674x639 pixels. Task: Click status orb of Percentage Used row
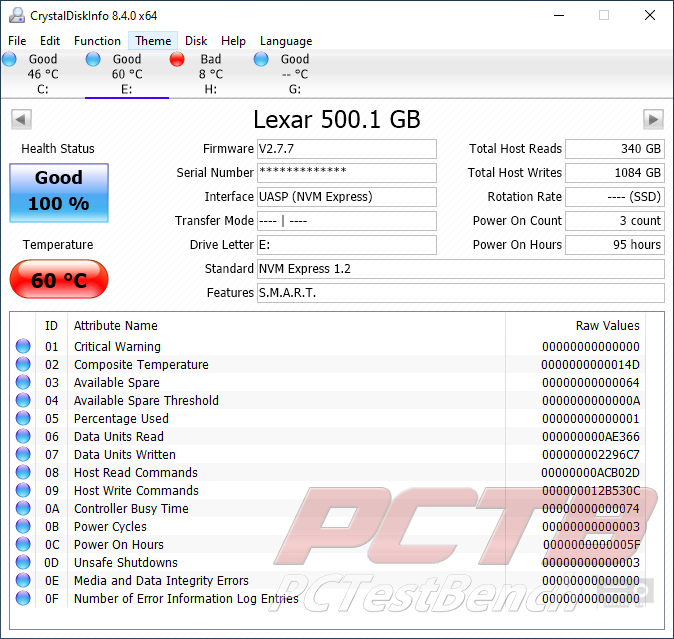(23, 418)
